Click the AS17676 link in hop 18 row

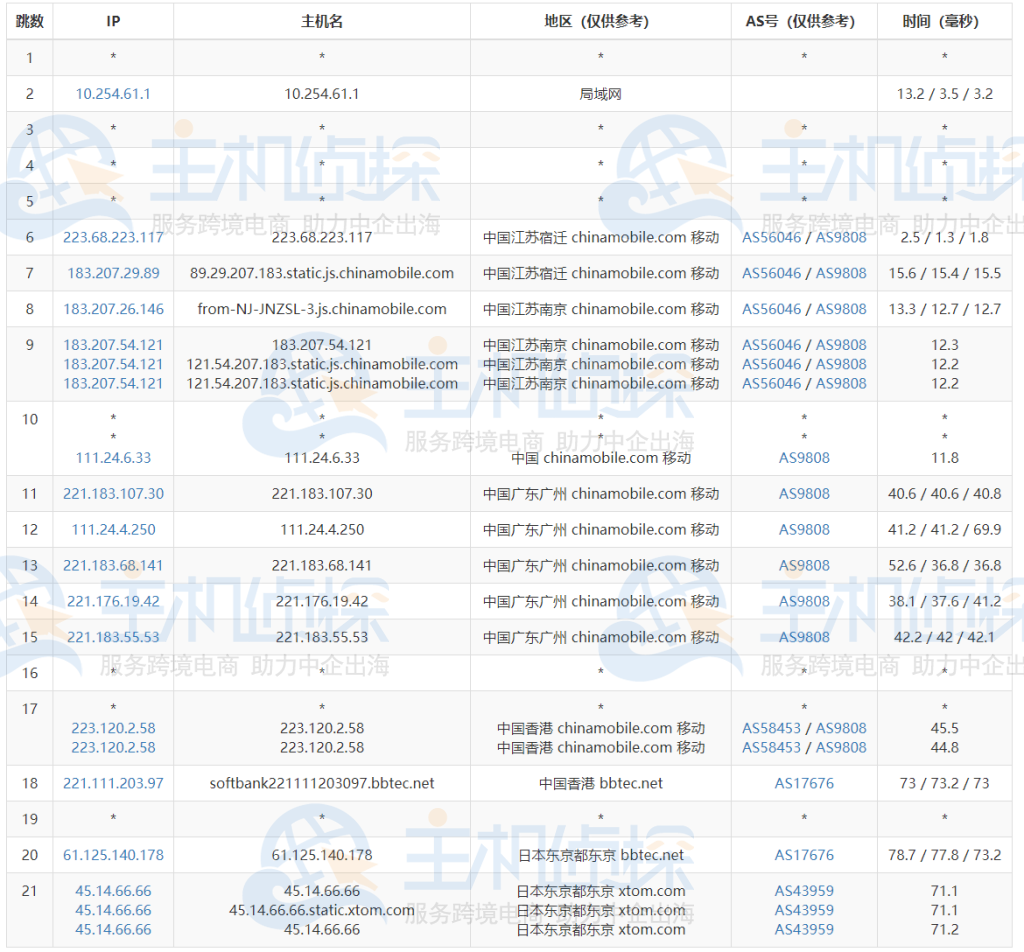tap(804, 783)
